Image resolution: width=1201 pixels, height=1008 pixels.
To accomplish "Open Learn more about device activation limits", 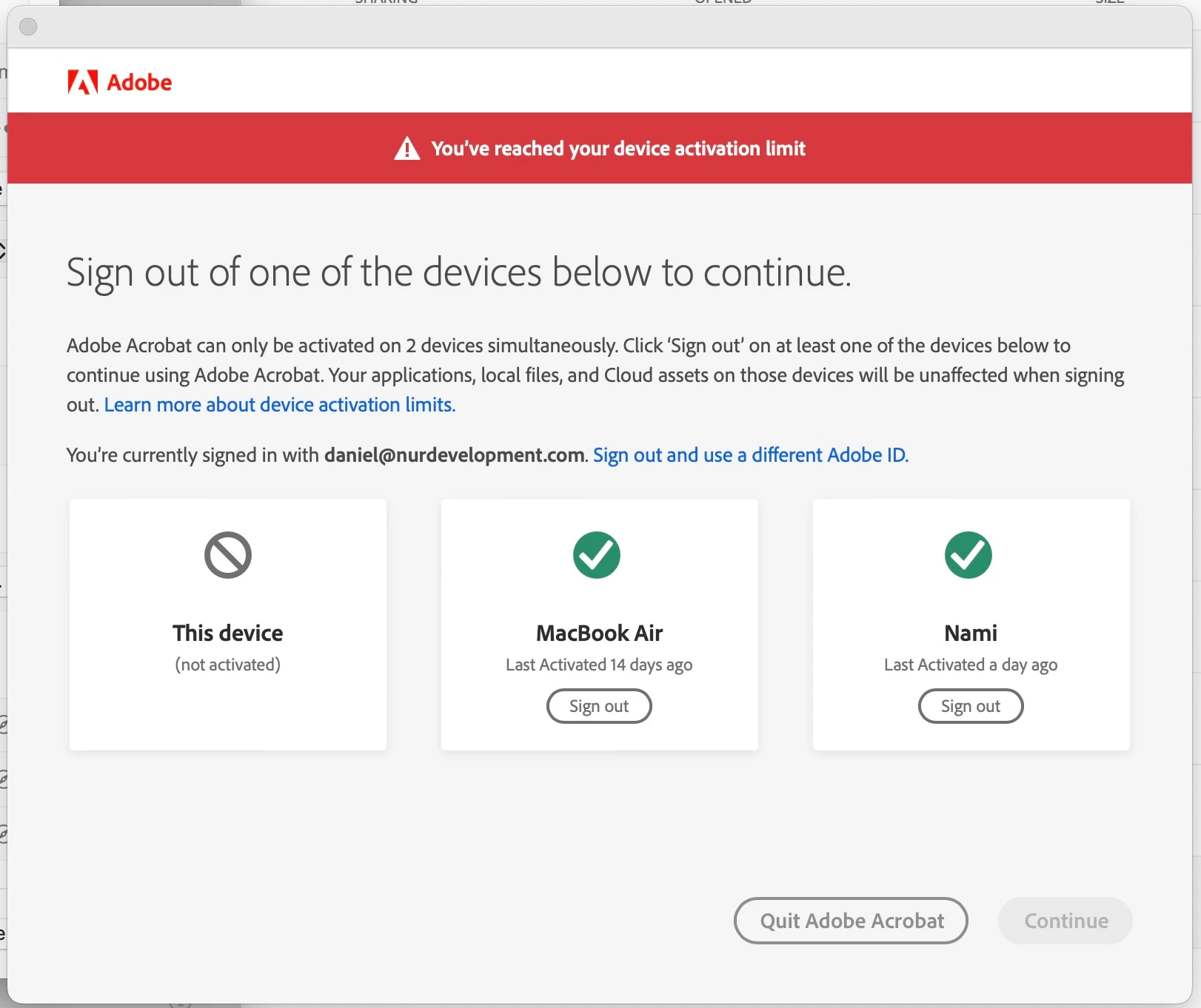I will tap(280, 405).
